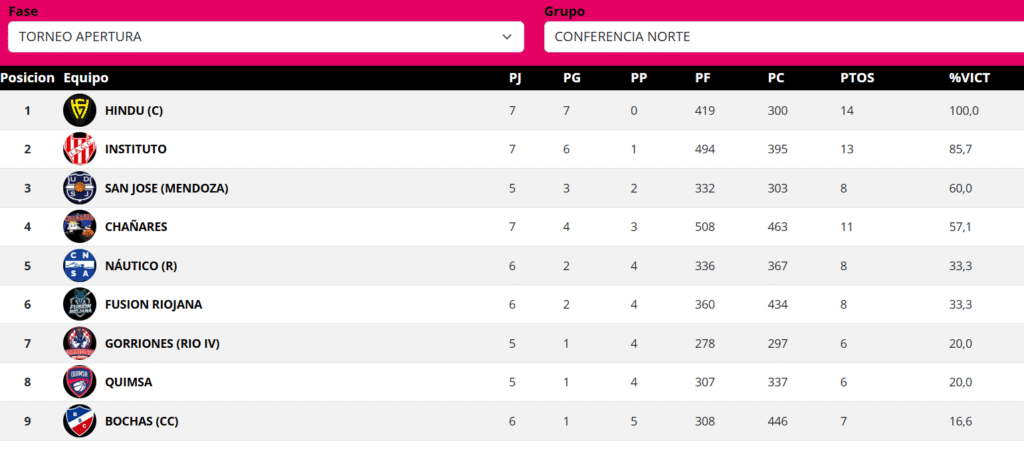
Task: Click the Náutico (R) team badge
Action: tap(79, 266)
